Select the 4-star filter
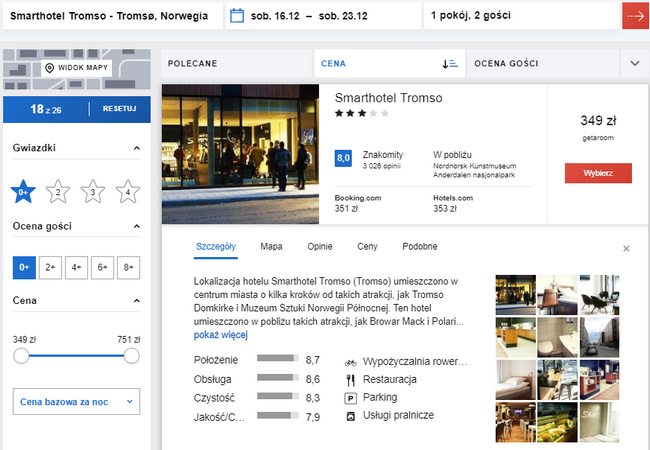 click(127, 191)
